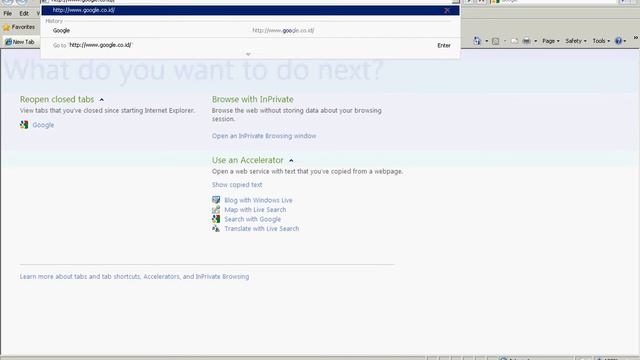640x360 pixels.
Task: Open the Edit menu
Action: click(x=24, y=13)
